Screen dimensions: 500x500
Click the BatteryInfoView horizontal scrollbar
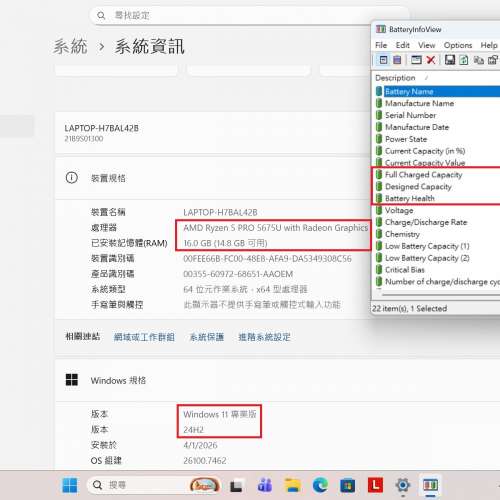441,295
